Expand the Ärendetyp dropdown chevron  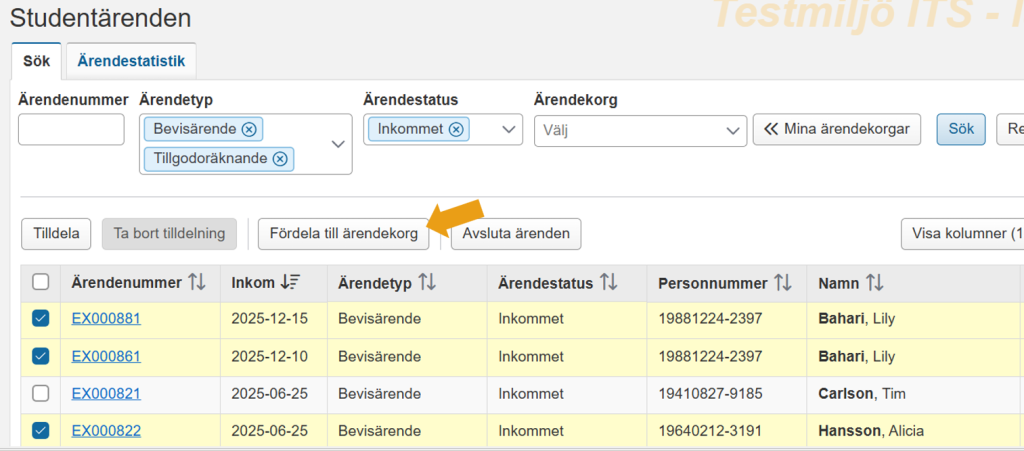click(338, 144)
